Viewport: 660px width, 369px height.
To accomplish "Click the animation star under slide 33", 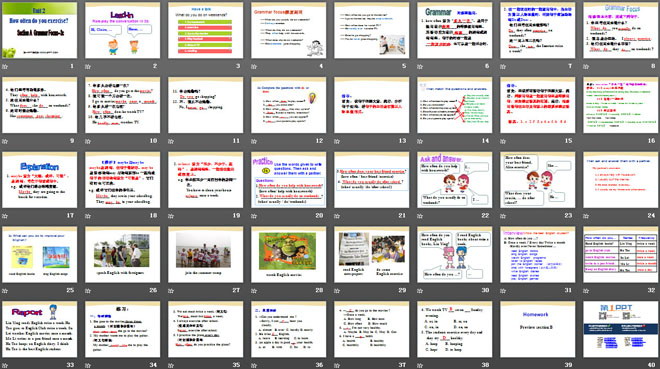I will [x=5, y=365].
